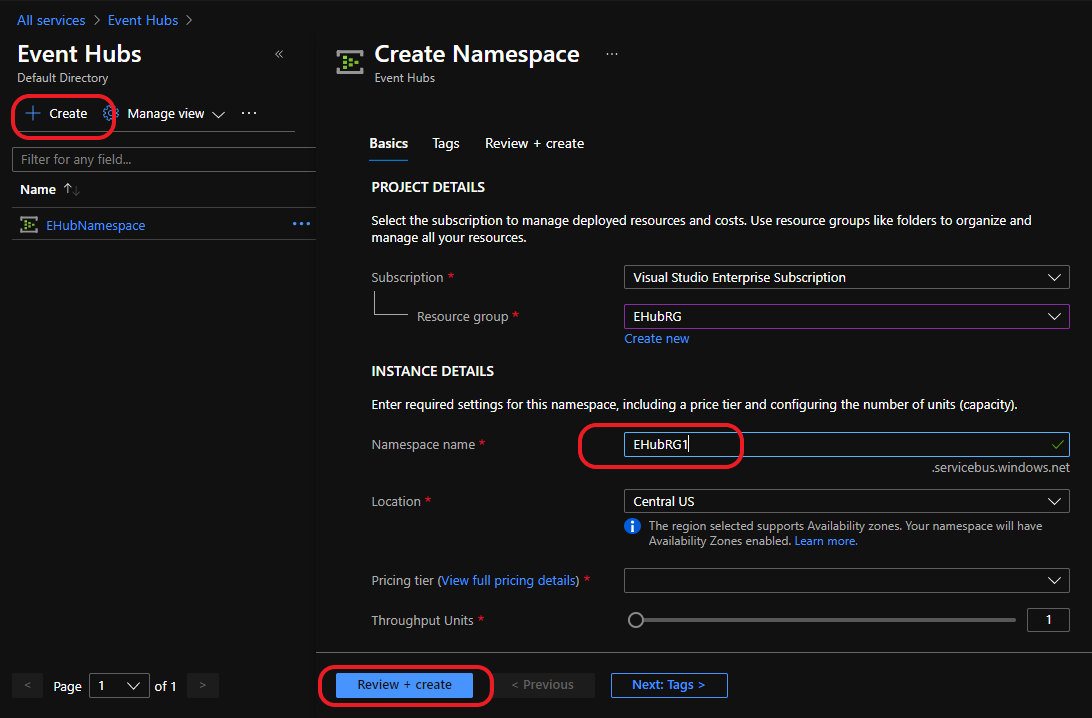Screen dimensions: 1092x718
Task: Go to next page arrow
Action: click(x=203, y=685)
